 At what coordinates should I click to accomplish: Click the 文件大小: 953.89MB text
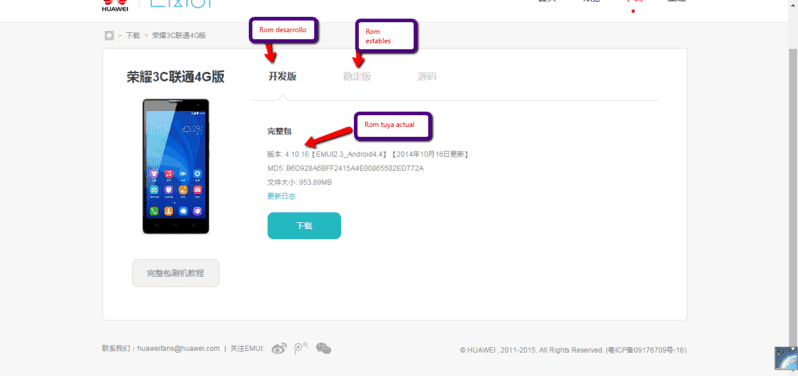(299, 182)
